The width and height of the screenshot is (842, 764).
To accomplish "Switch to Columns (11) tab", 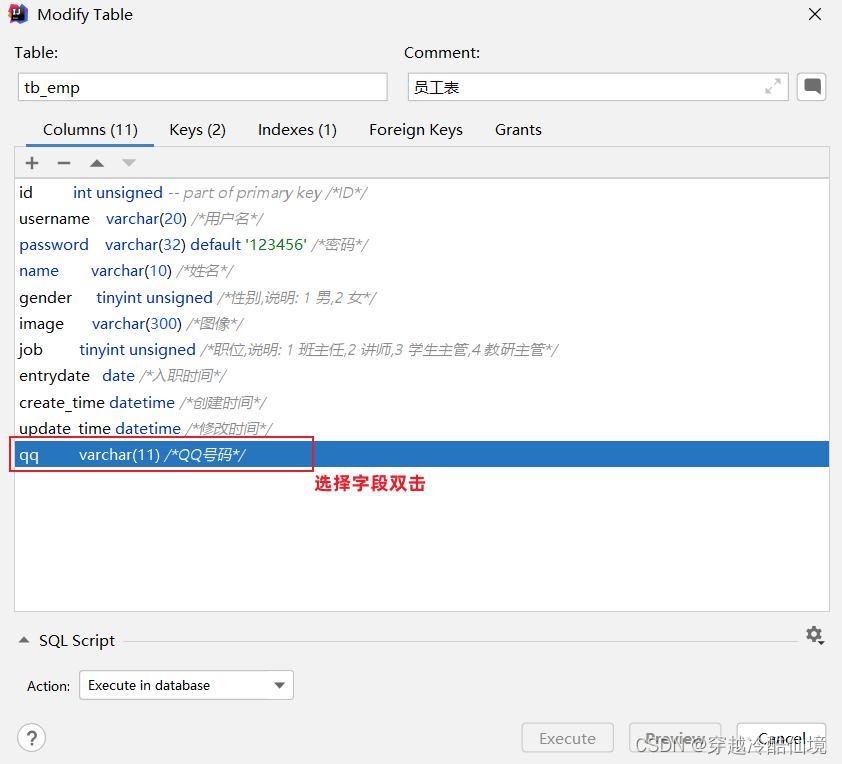I will click(x=90, y=130).
